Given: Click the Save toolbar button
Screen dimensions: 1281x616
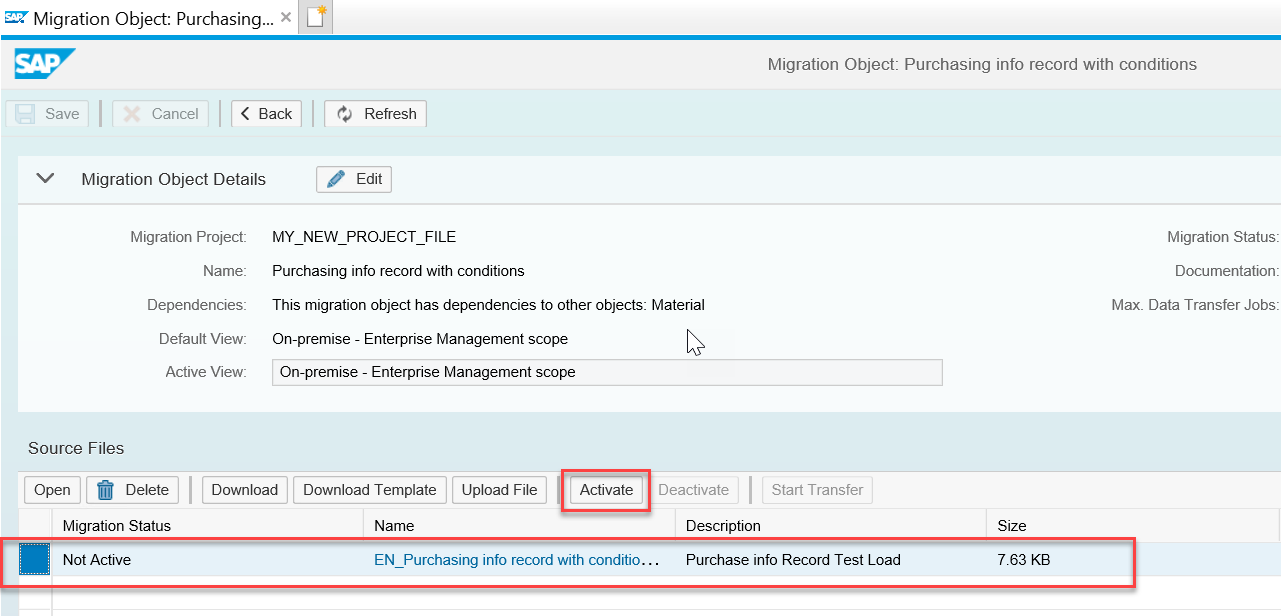Looking at the screenshot, I should (x=48, y=114).
